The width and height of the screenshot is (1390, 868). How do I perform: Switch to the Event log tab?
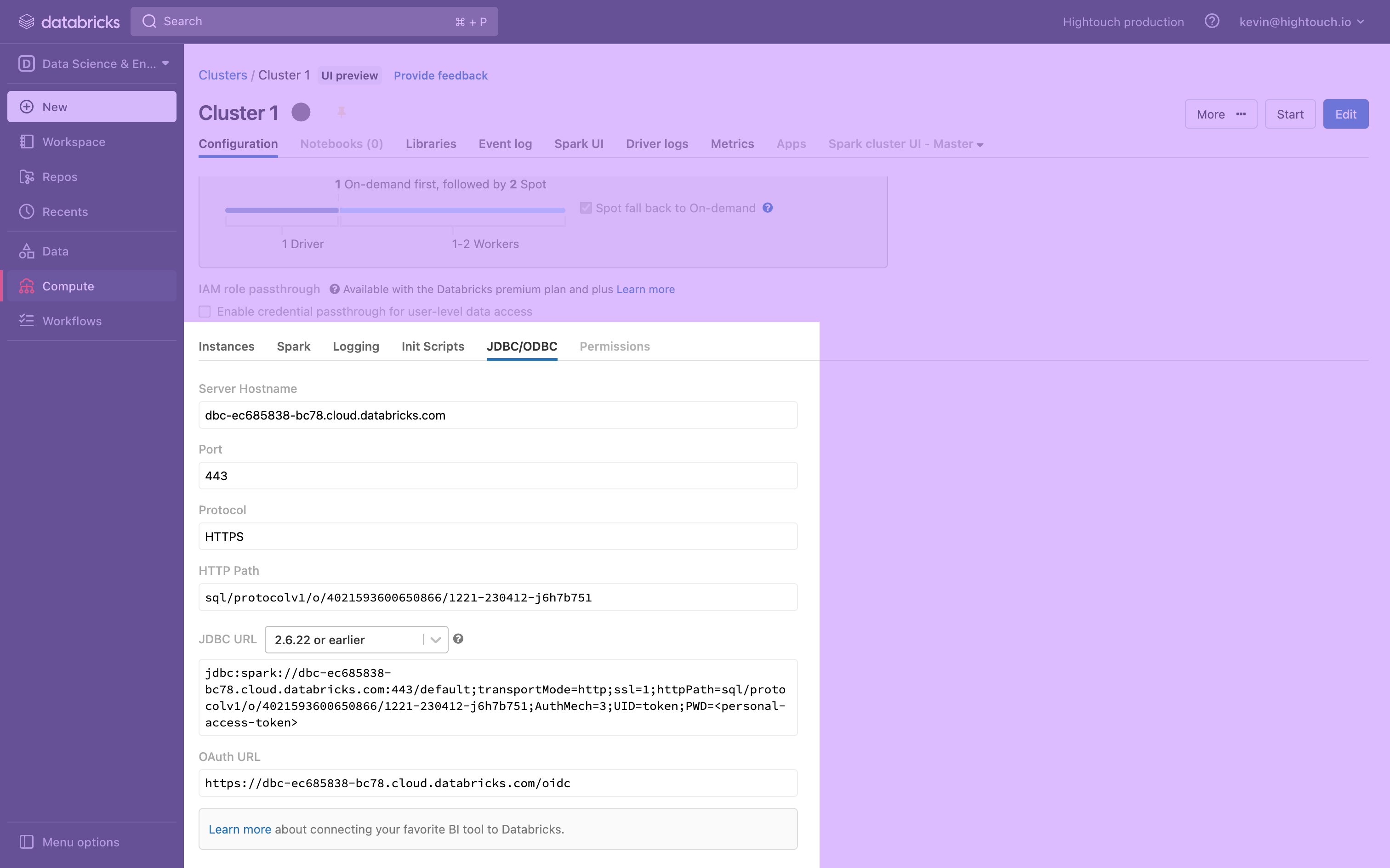505,144
